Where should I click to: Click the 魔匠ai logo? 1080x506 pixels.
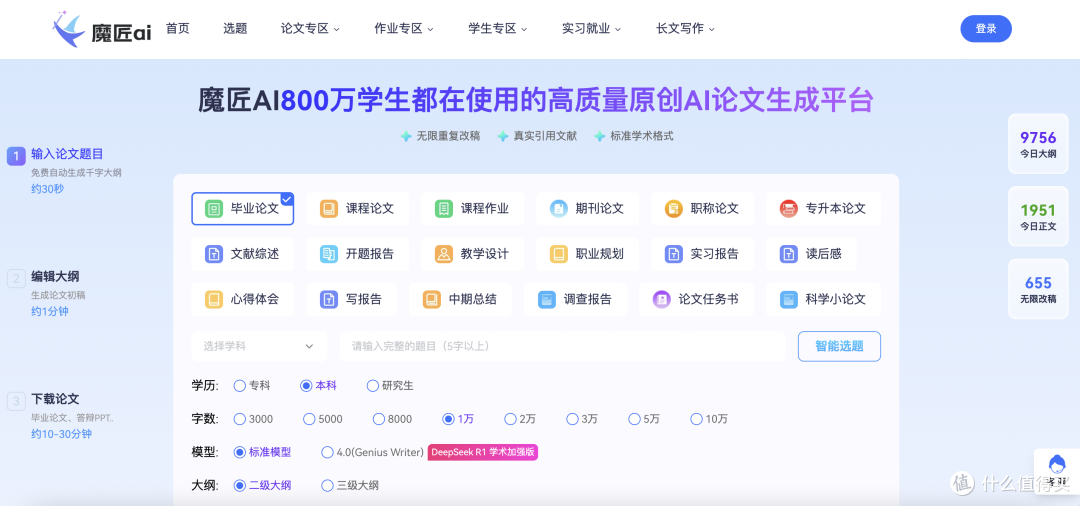[x=101, y=29]
